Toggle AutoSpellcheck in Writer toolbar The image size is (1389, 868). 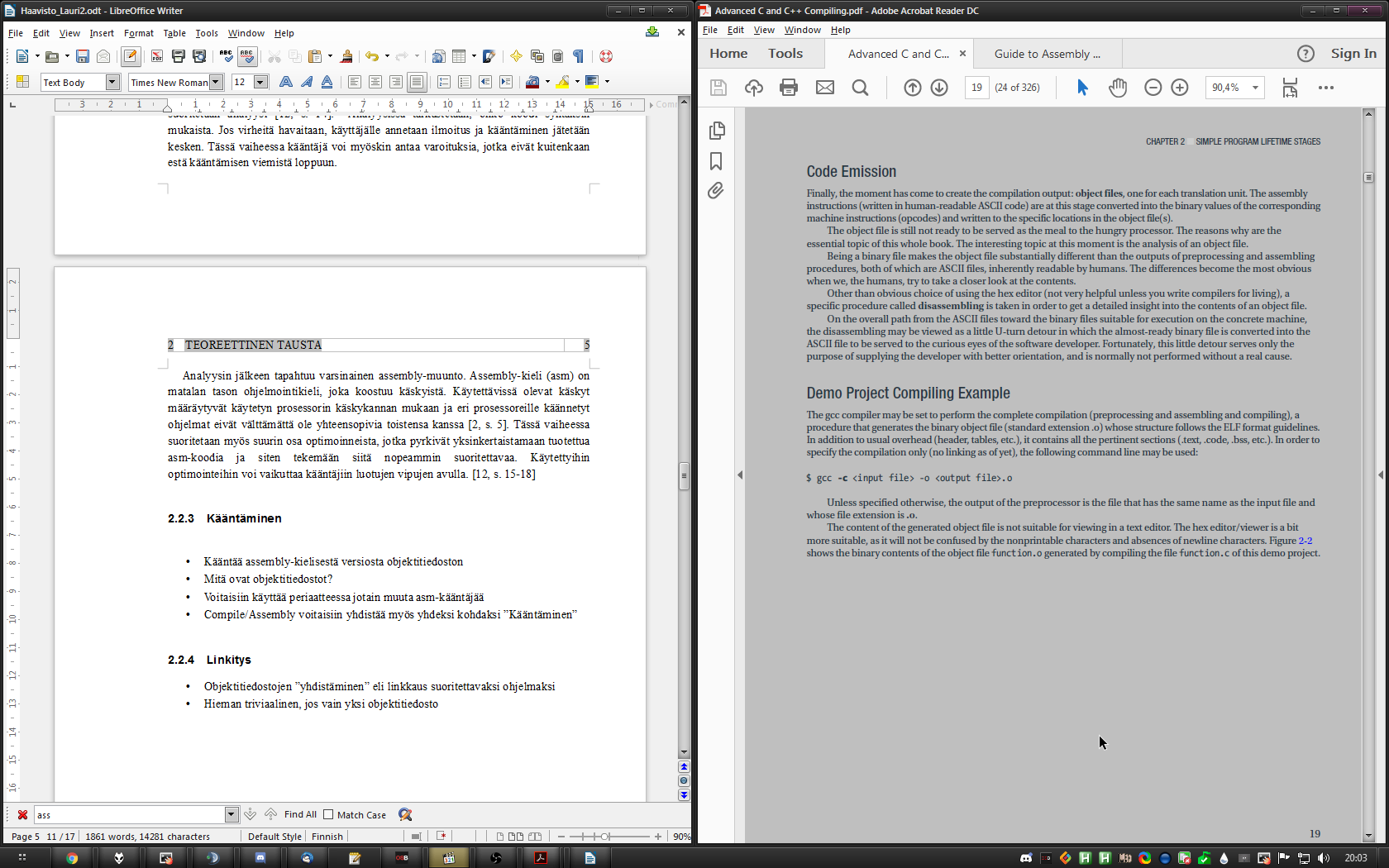(246, 56)
